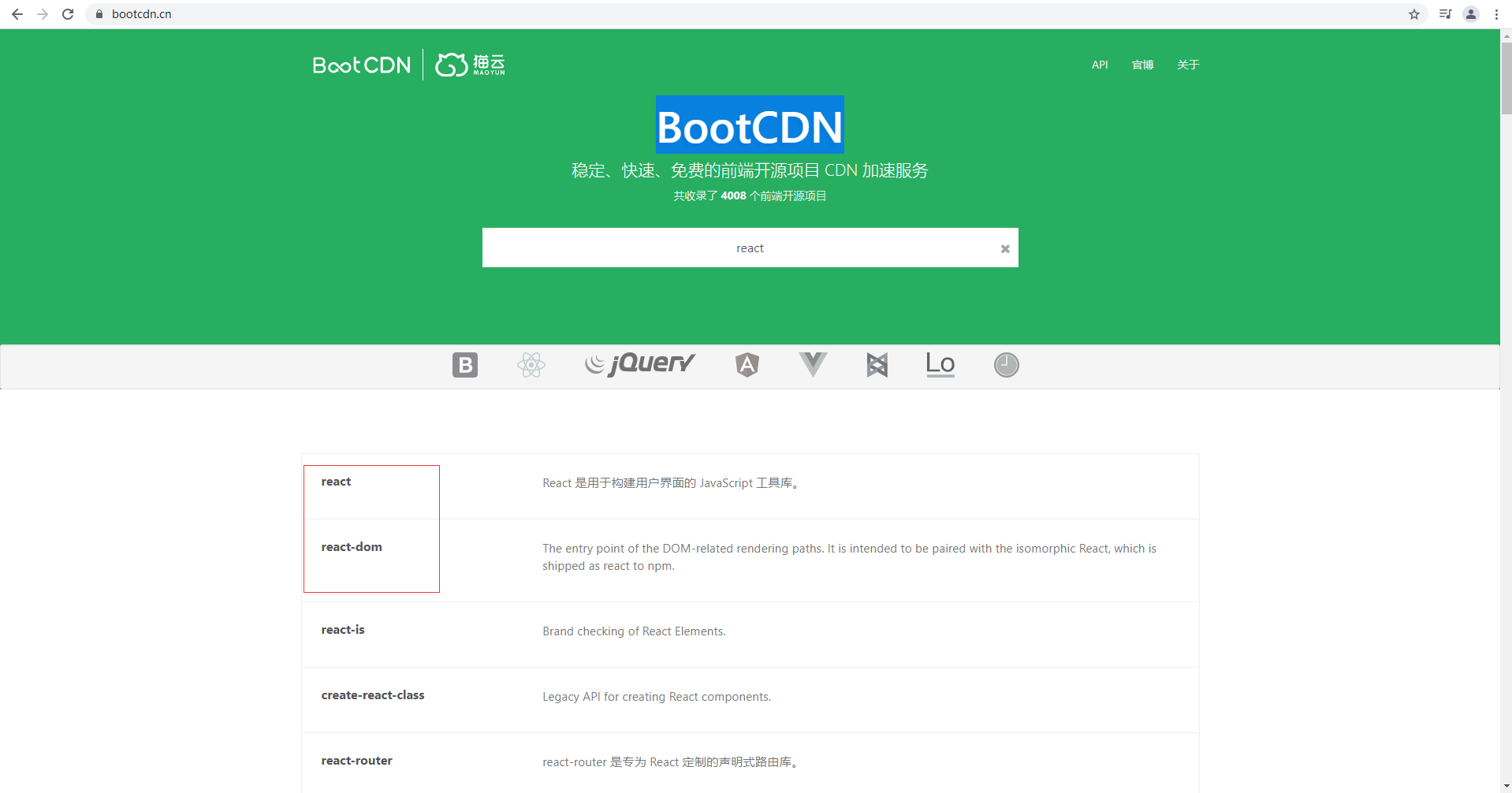The width and height of the screenshot is (1512, 793).
Task: Go back with browser back arrow
Action: 17,14
